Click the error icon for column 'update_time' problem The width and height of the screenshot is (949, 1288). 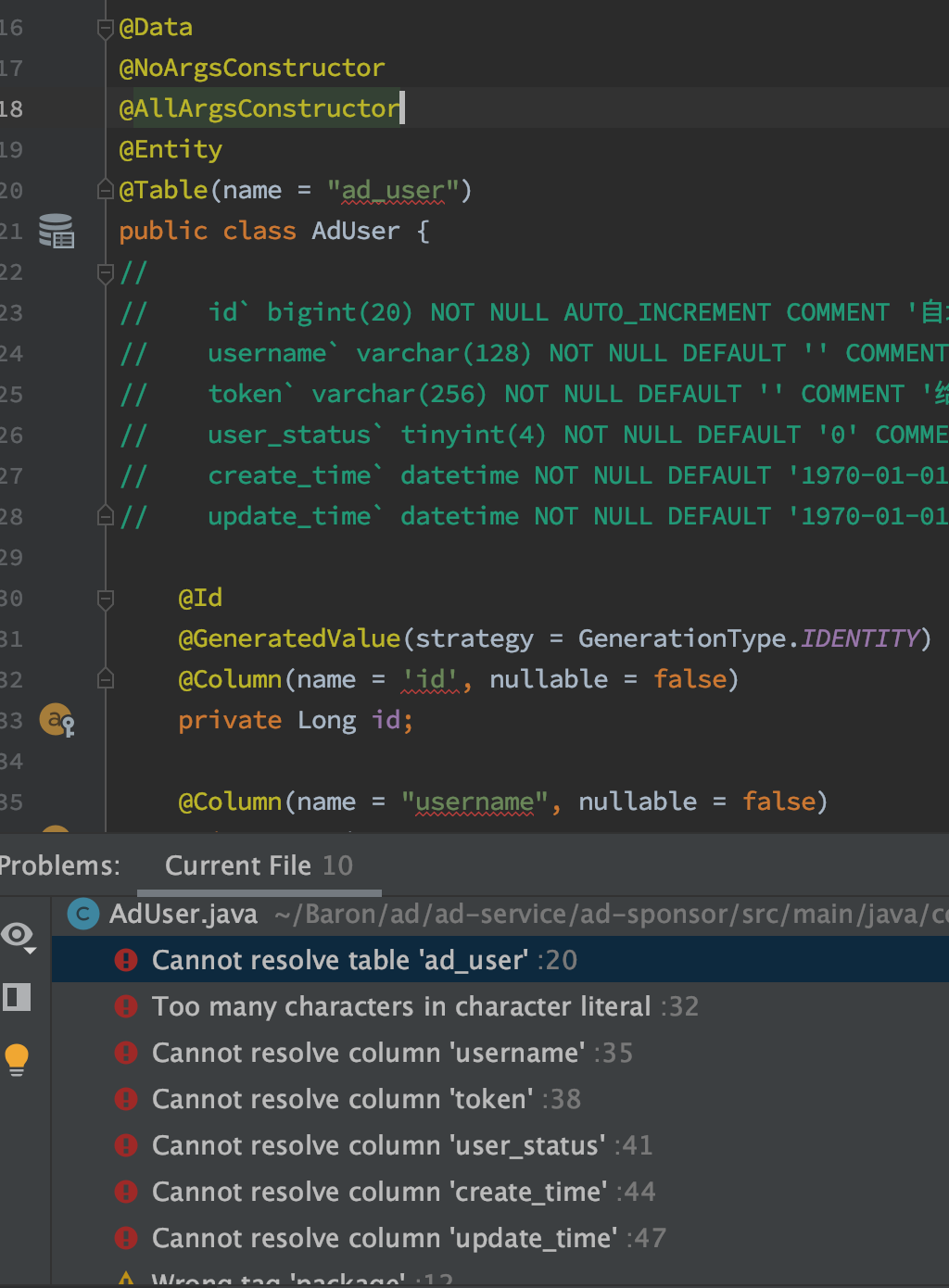[126, 1238]
